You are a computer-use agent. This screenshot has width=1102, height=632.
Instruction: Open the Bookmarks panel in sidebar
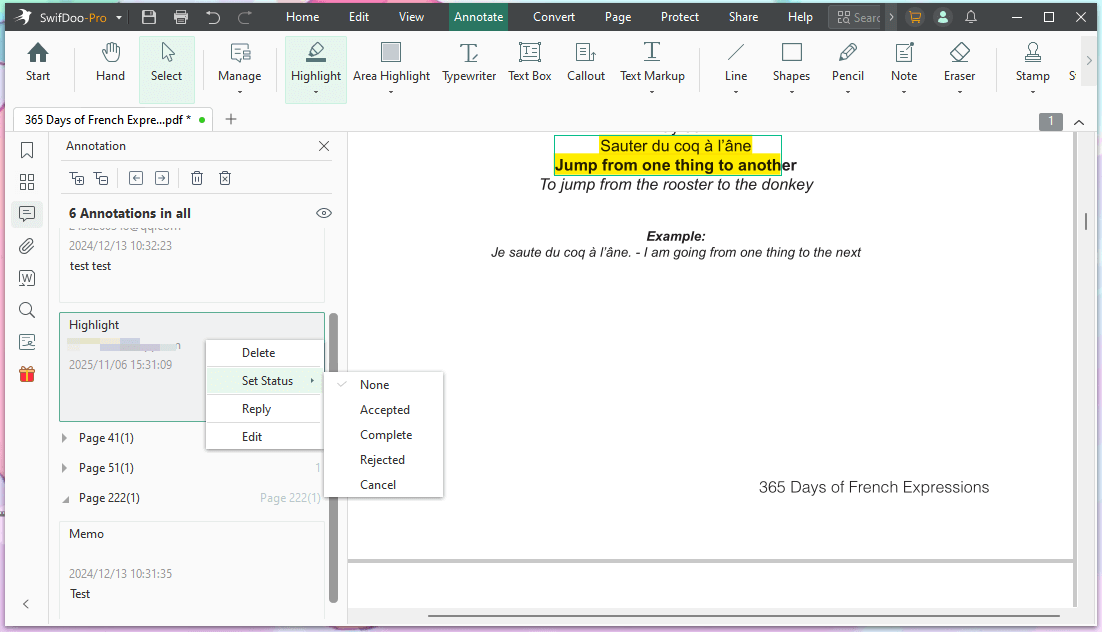click(26, 150)
